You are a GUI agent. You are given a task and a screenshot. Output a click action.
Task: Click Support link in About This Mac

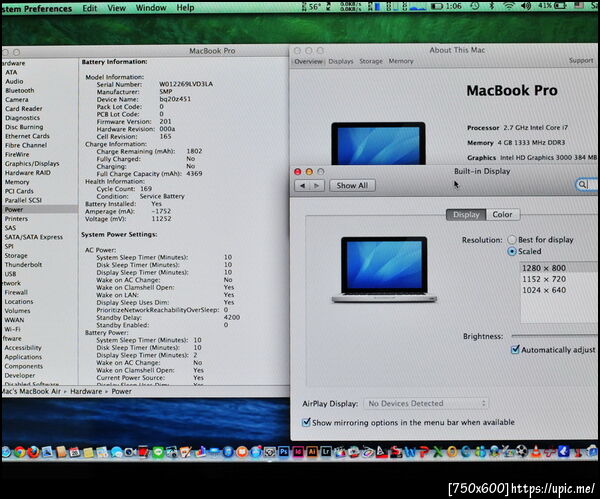581,60
